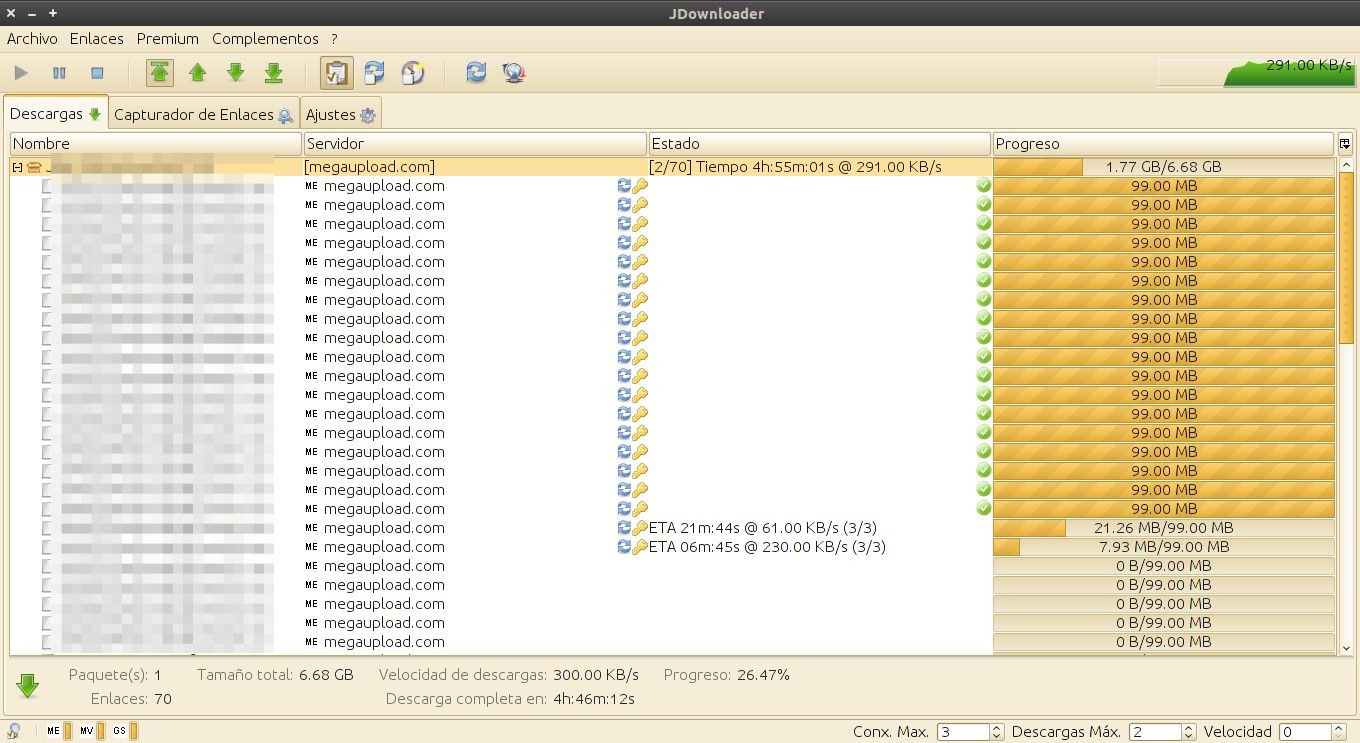1360x743 pixels.
Task: Select the ETA 21m:44s download status
Action: point(763,528)
